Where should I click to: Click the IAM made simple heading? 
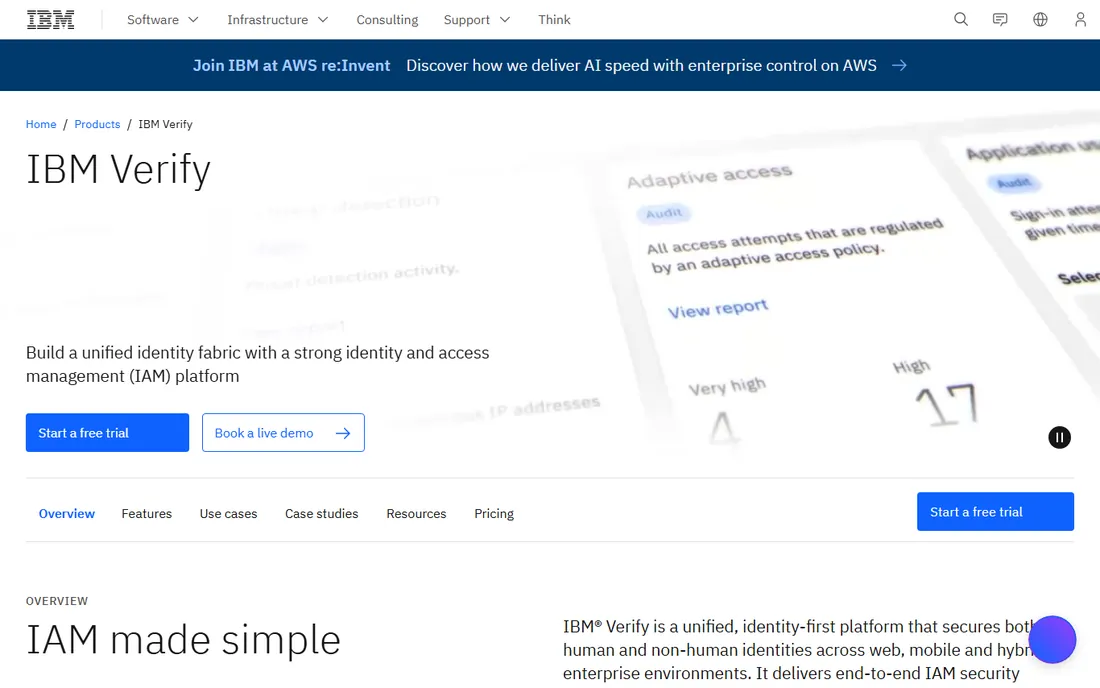[183, 640]
